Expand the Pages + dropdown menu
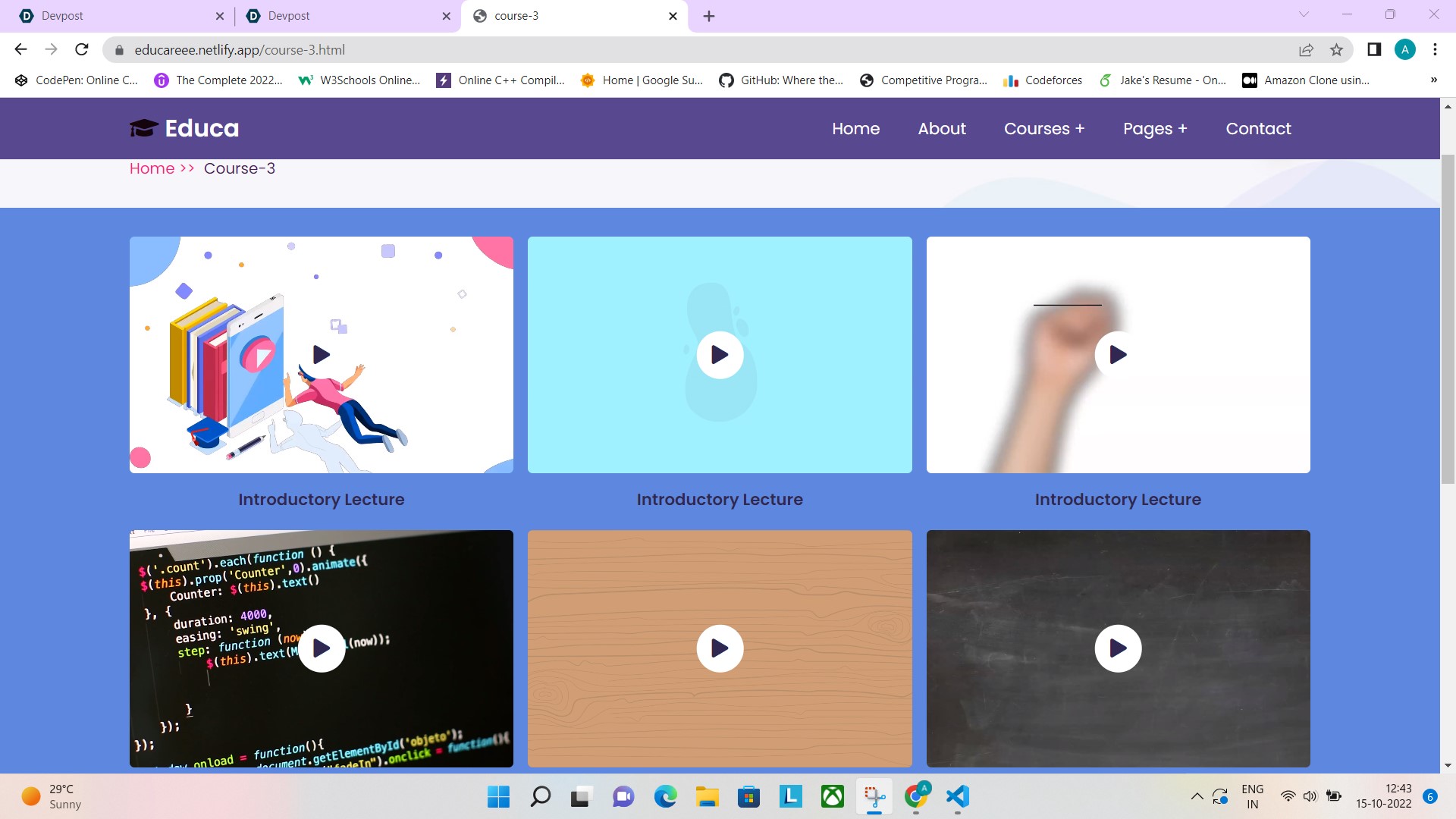The height and width of the screenshot is (819, 1456). pos(1155,129)
